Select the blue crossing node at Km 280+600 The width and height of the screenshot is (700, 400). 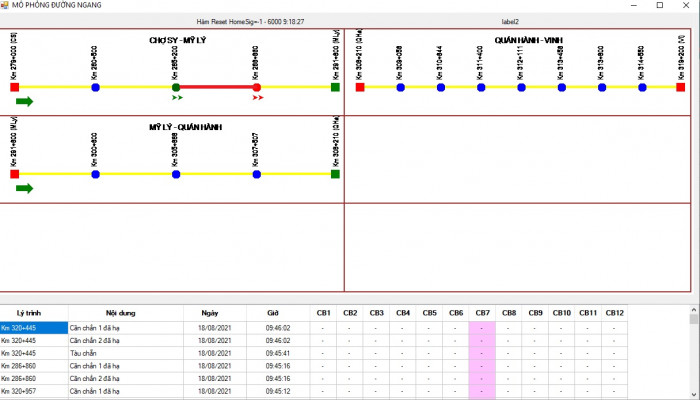[x=95, y=88]
